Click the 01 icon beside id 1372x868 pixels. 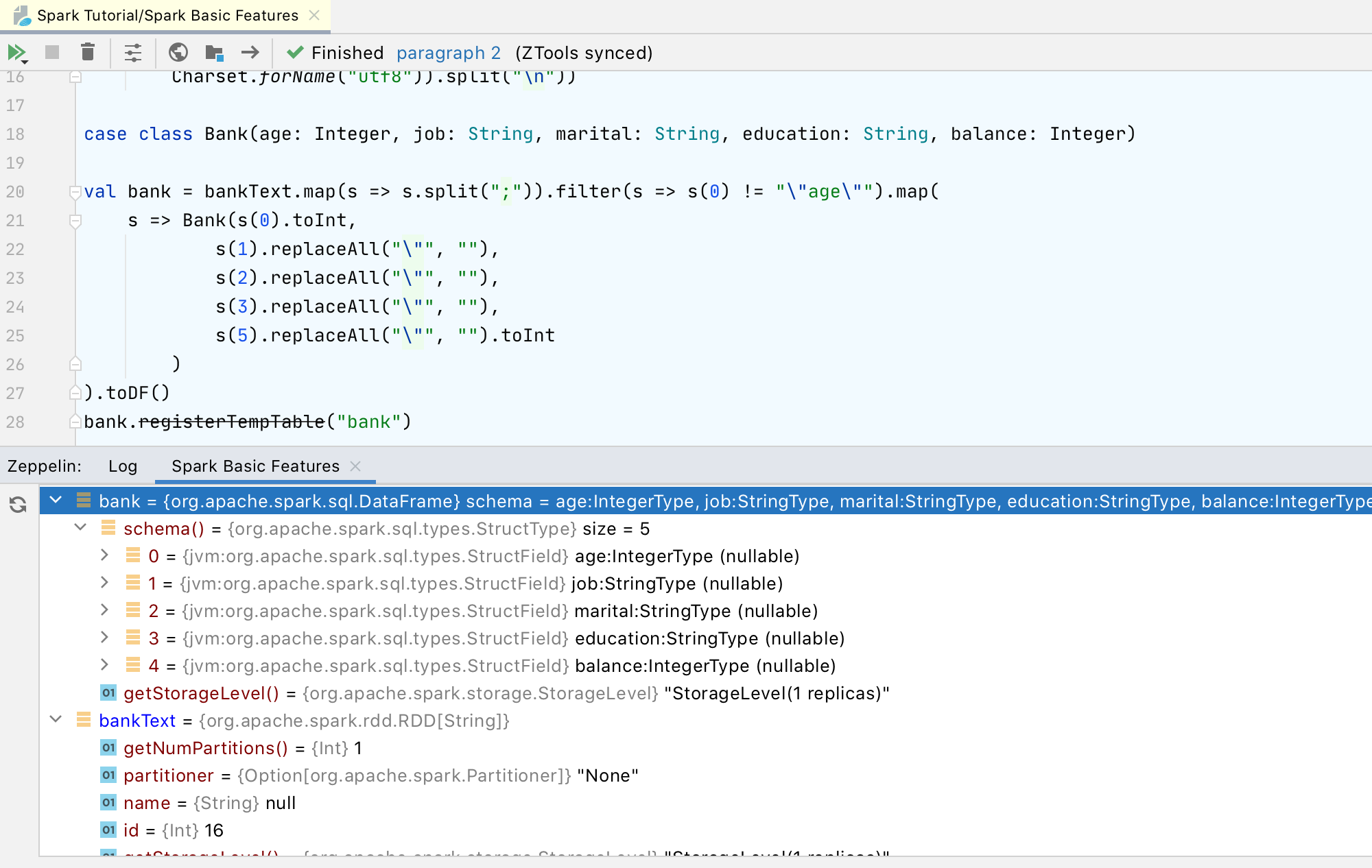[108, 830]
